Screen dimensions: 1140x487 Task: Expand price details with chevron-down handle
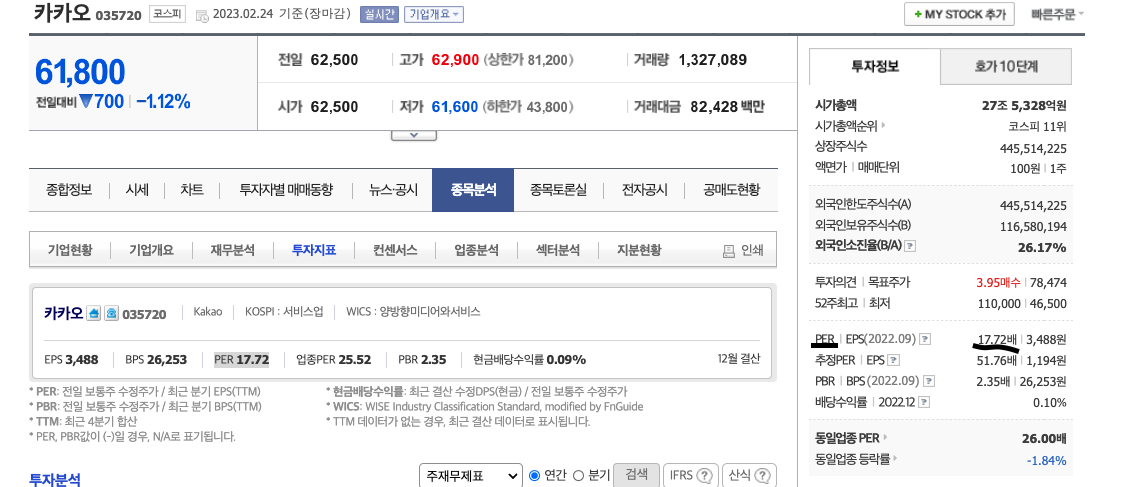click(x=414, y=134)
